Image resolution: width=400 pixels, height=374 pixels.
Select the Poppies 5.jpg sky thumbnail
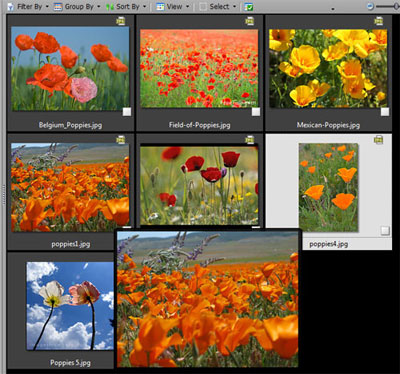point(70,306)
